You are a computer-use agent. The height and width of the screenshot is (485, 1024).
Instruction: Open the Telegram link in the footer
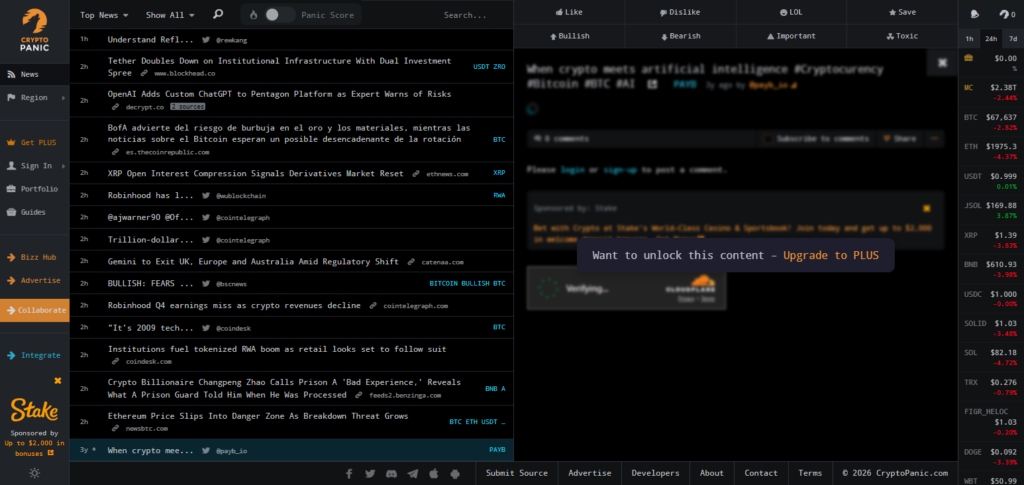tap(413, 473)
